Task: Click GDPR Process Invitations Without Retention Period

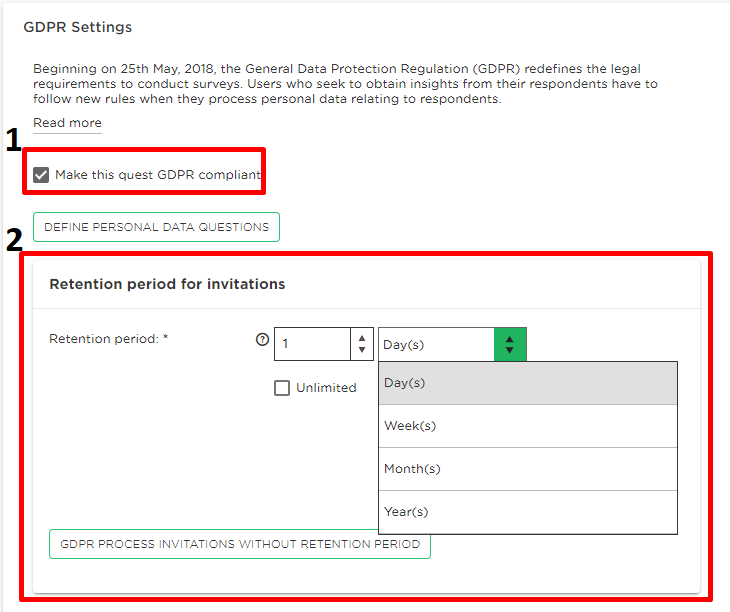Action: point(240,544)
